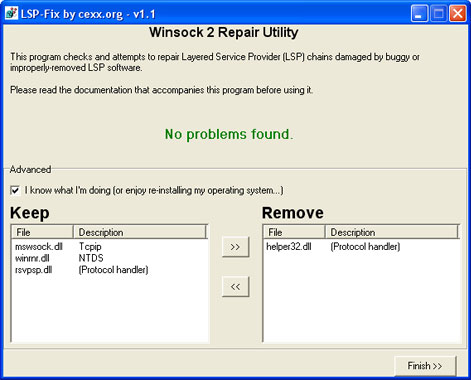Click the Description column header in Keep list

coord(140,232)
